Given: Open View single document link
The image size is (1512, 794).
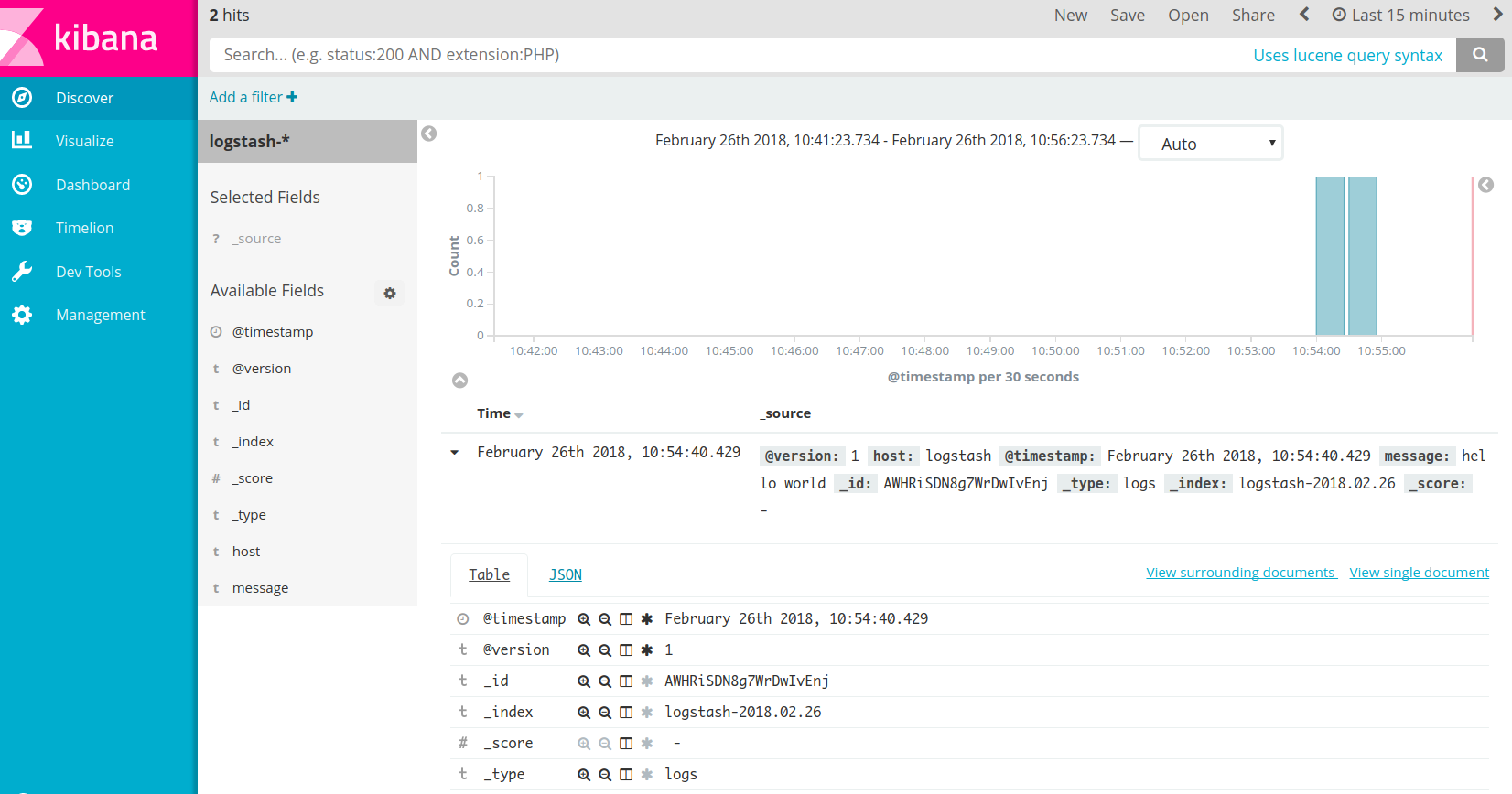Looking at the screenshot, I should pyautogui.click(x=1419, y=573).
